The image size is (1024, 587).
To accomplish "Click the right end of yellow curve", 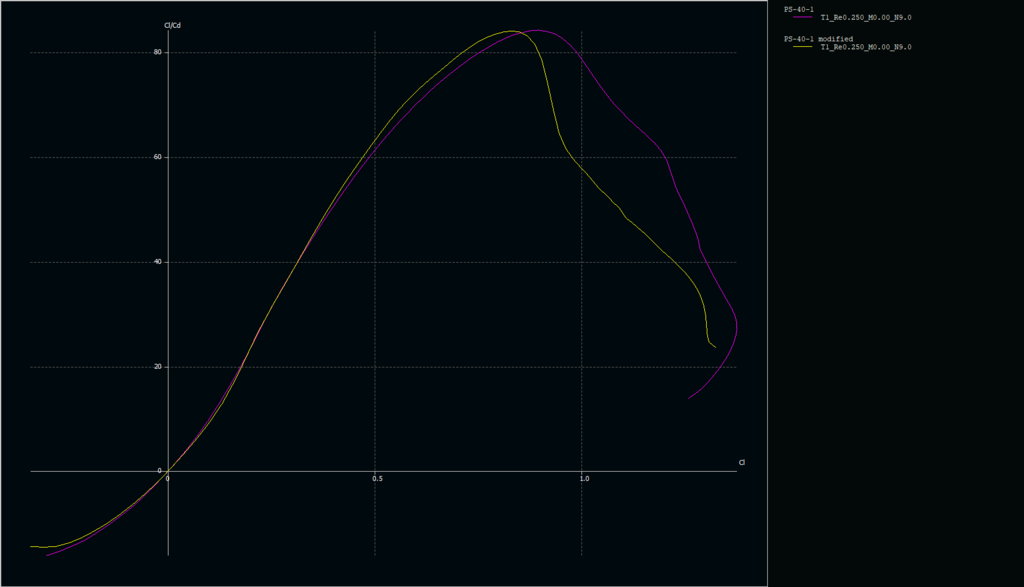I will (715, 347).
